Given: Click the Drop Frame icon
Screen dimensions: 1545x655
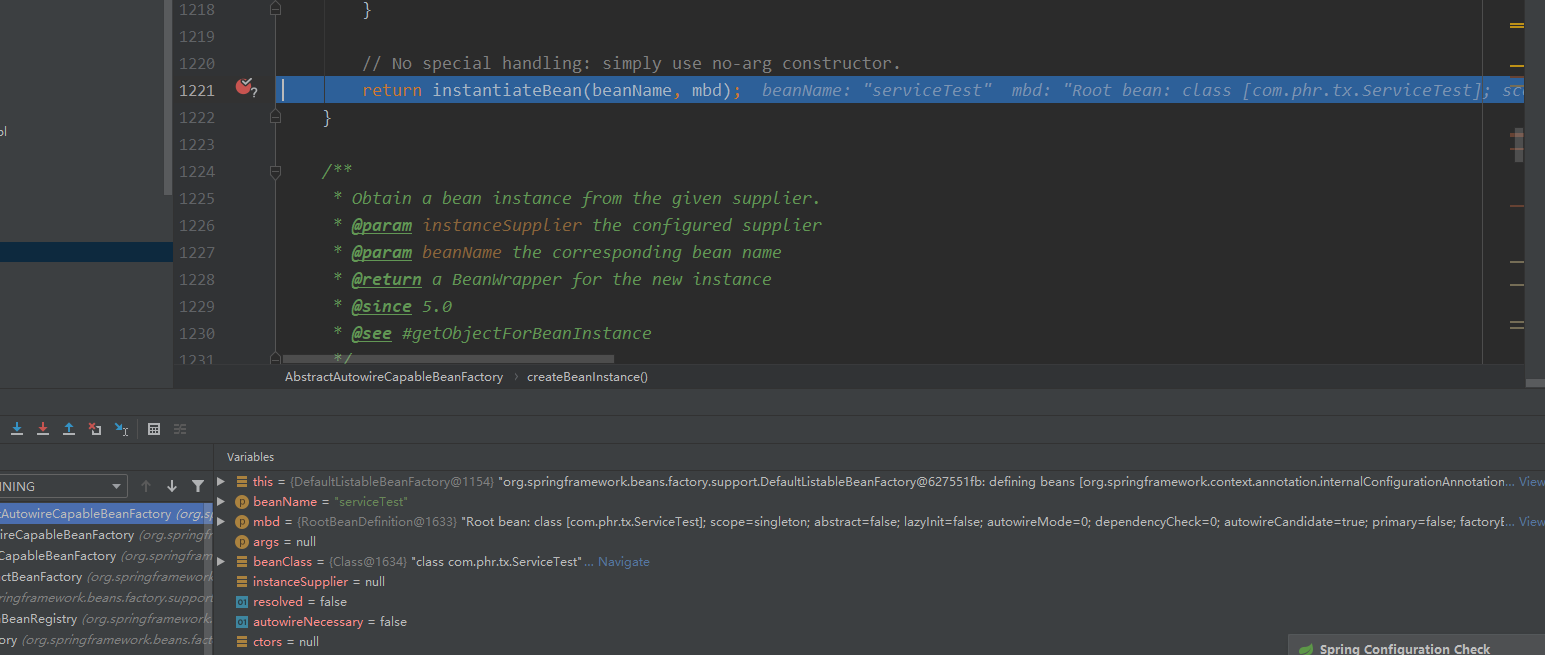Looking at the screenshot, I should coord(95,428).
